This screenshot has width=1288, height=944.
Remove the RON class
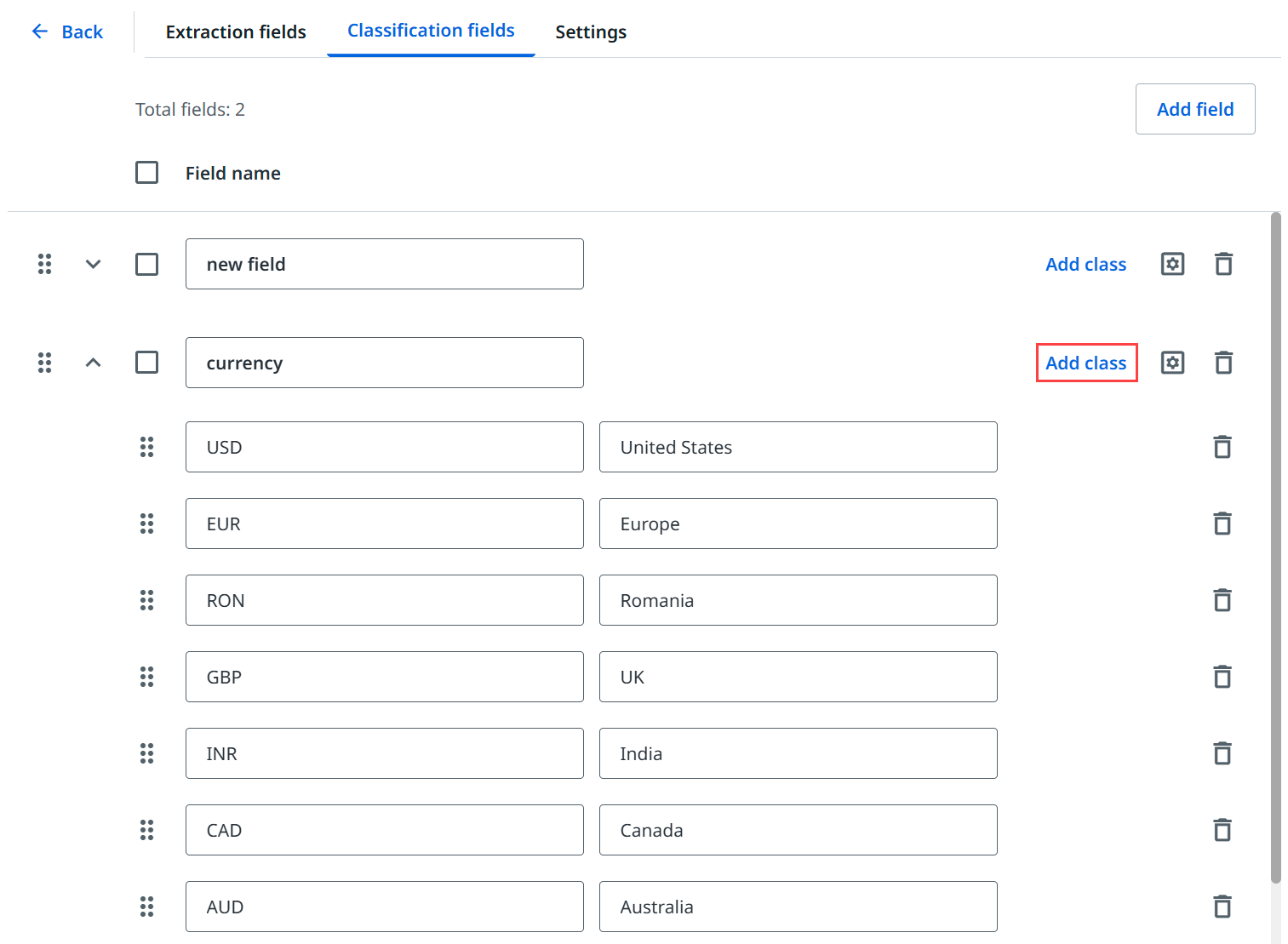click(x=1222, y=600)
